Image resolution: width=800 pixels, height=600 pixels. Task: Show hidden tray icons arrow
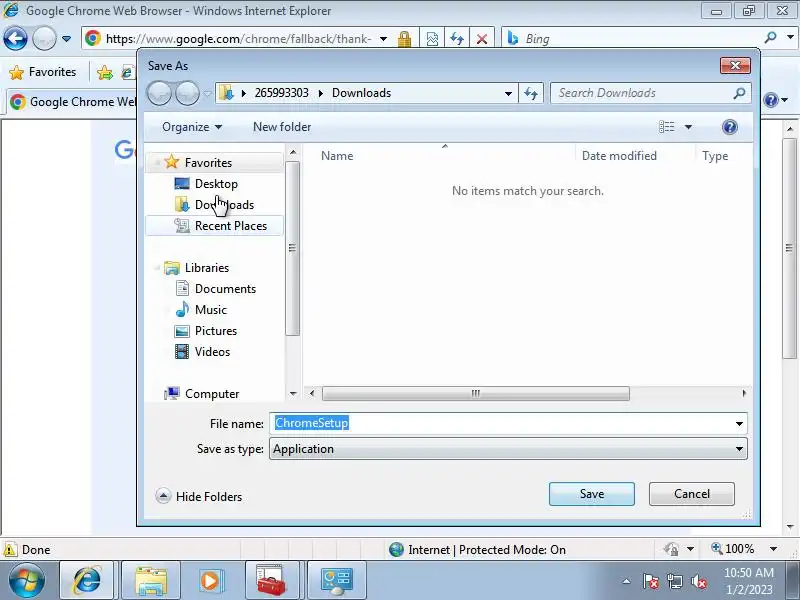pyautogui.click(x=627, y=581)
